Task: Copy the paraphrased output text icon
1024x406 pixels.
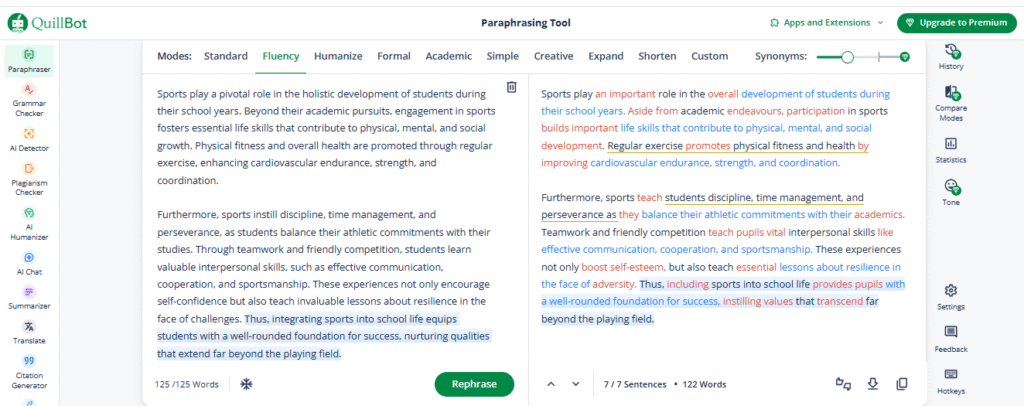Action: pyautogui.click(x=902, y=384)
